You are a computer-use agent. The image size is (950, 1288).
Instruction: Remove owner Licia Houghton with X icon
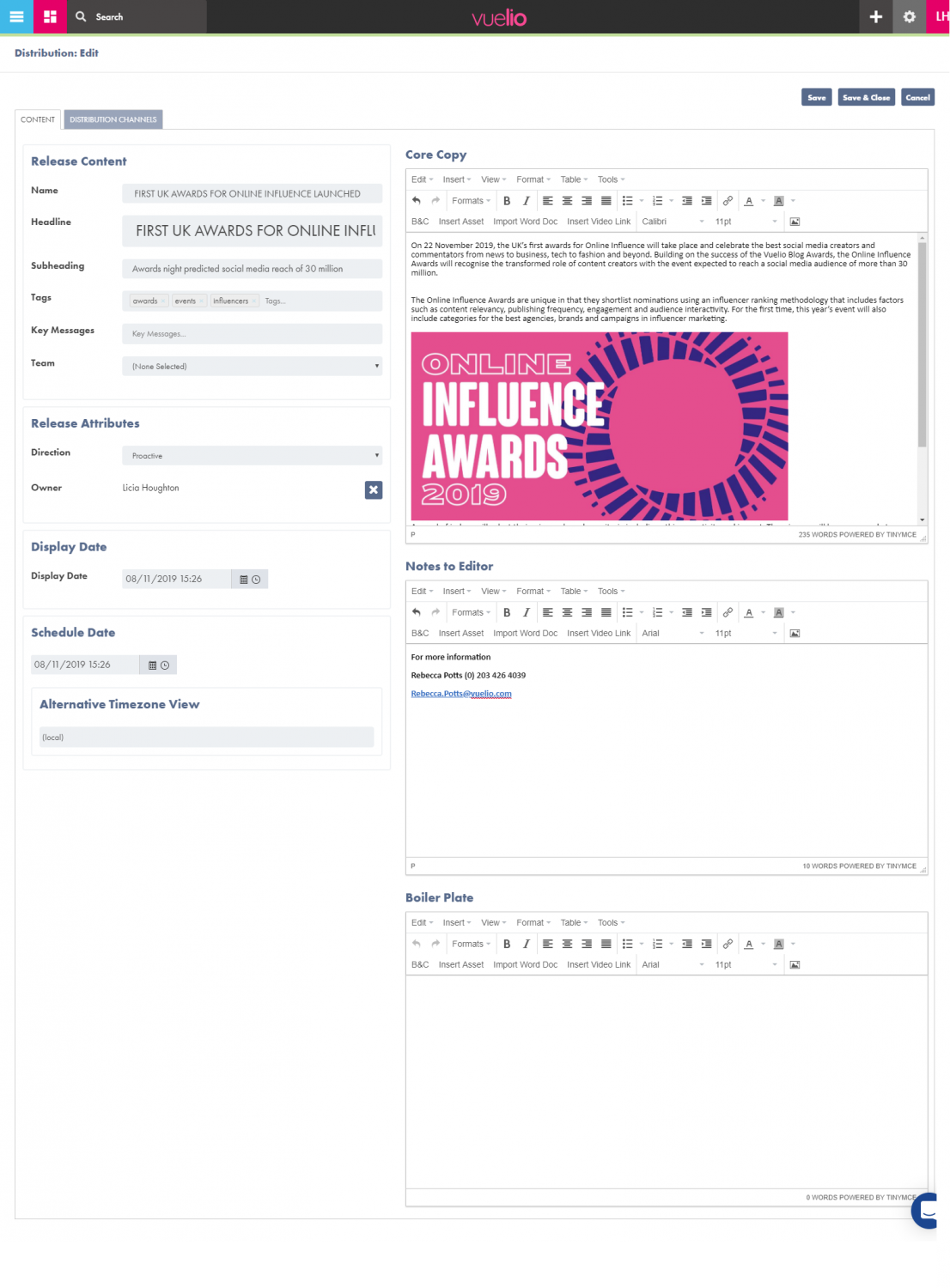pos(374,489)
